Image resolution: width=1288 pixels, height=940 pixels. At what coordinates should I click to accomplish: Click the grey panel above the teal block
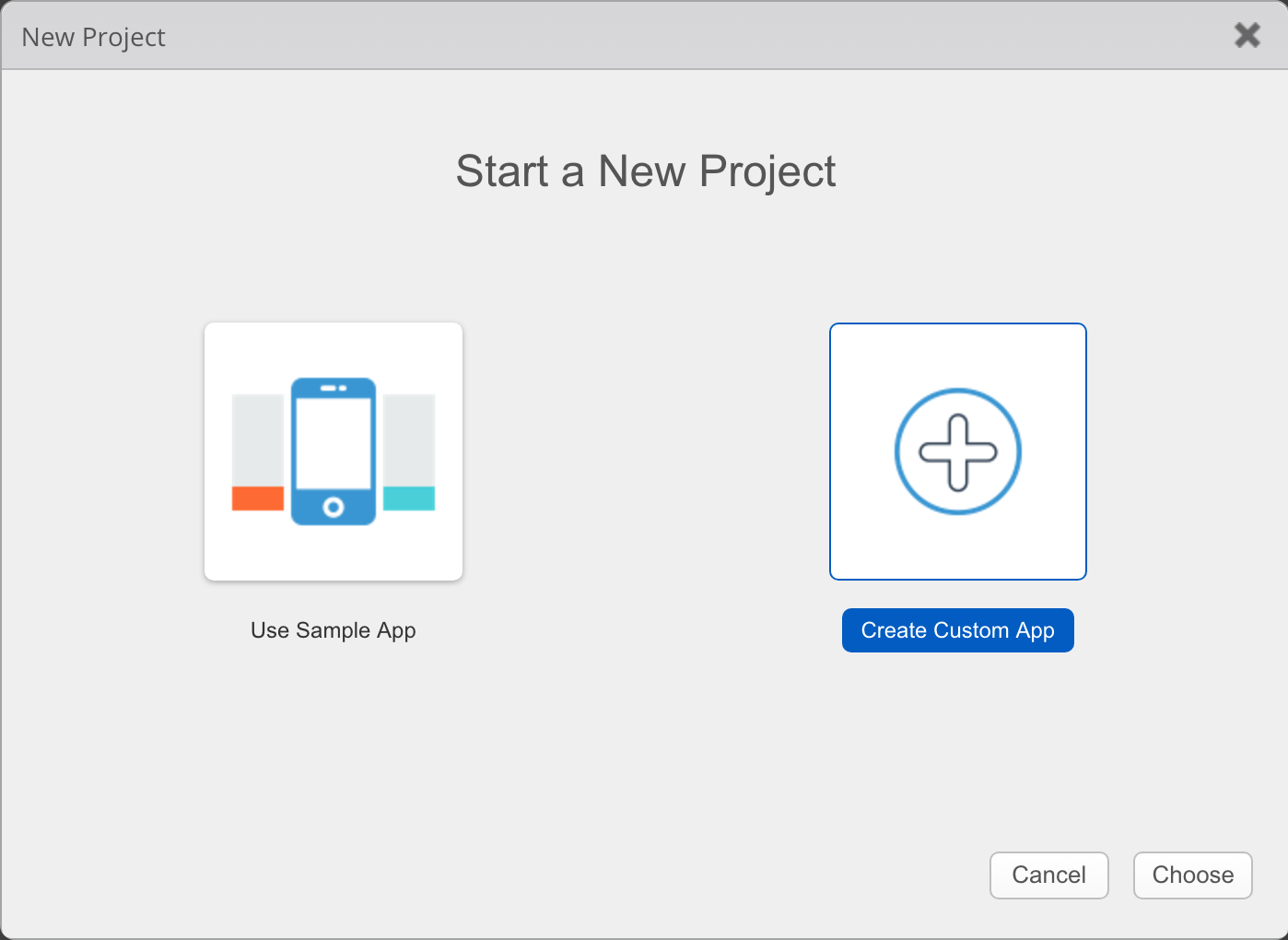409,440
